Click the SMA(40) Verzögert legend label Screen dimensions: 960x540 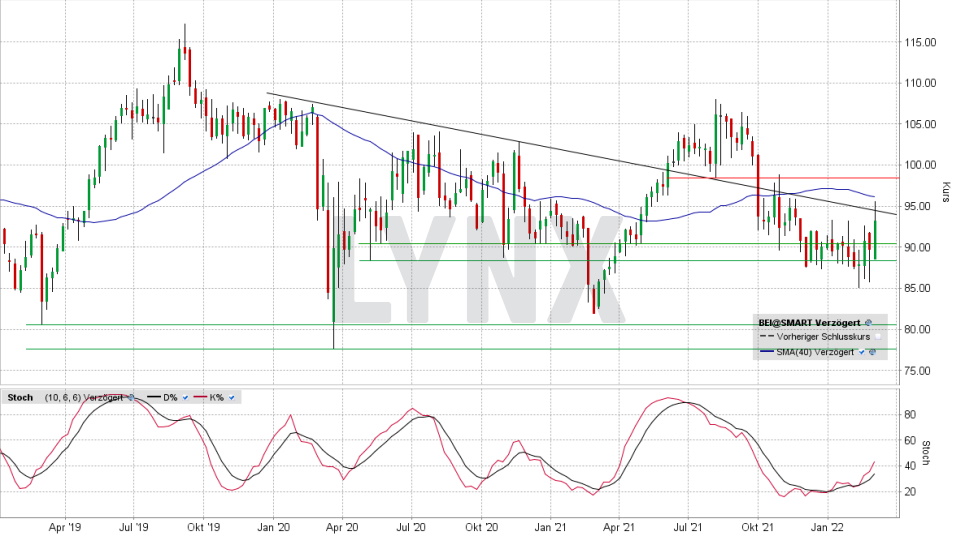(815, 352)
